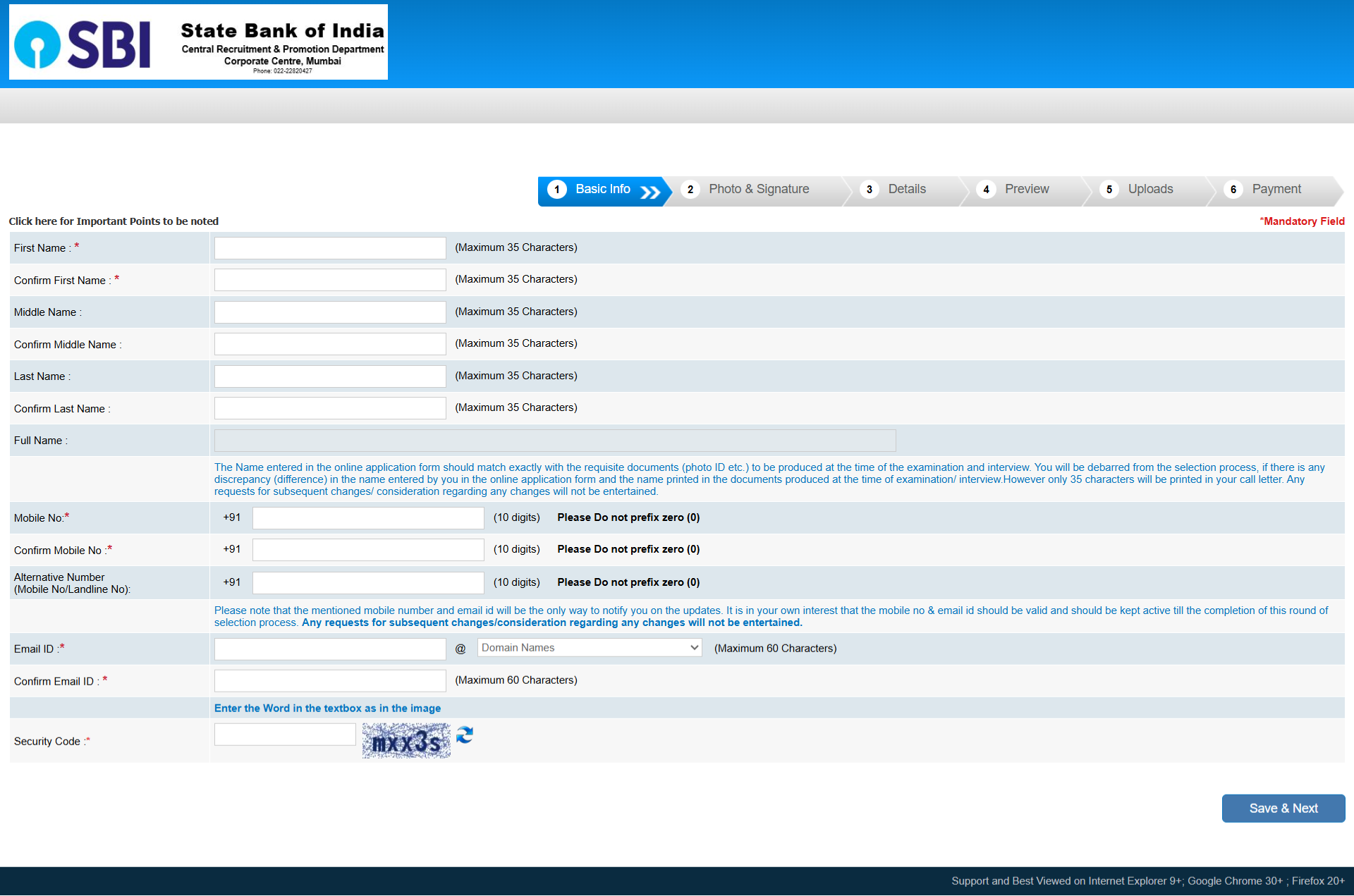Open Important Points to be noted link
Viewport: 1354px width, 896px height.
click(x=114, y=221)
